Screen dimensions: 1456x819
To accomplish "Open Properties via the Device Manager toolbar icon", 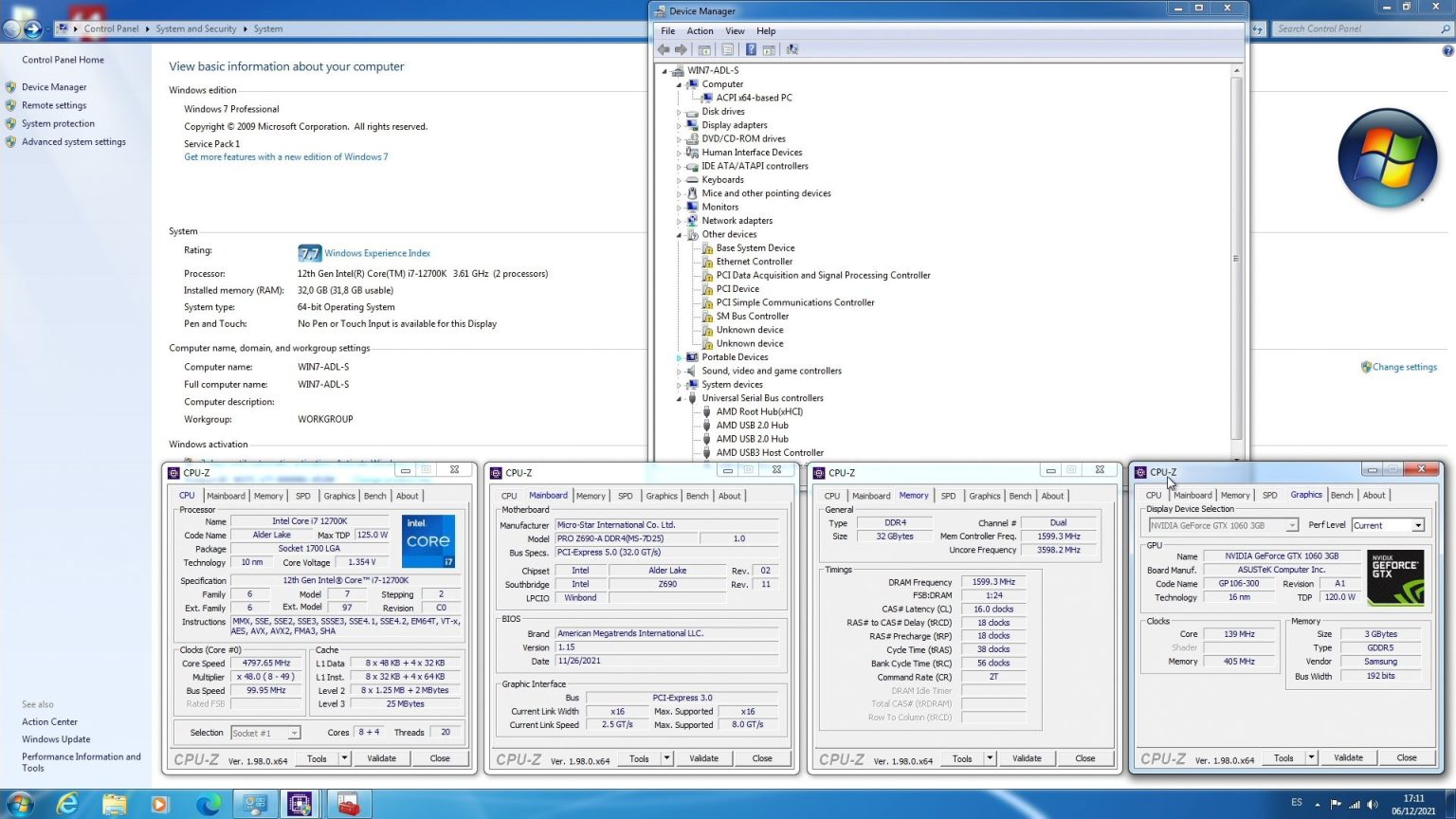I will tap(729, 49).
